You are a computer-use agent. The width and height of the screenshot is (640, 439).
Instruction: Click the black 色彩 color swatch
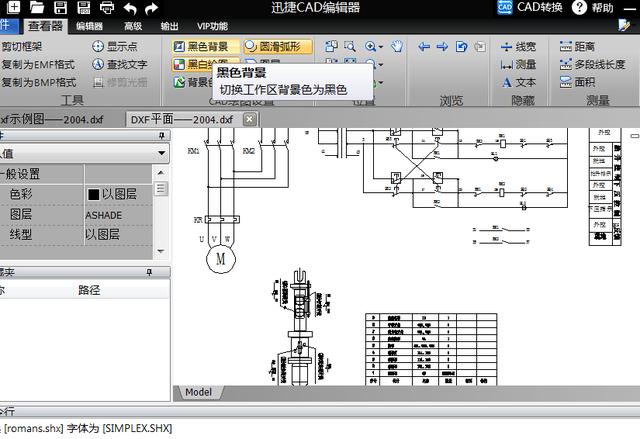93,195
